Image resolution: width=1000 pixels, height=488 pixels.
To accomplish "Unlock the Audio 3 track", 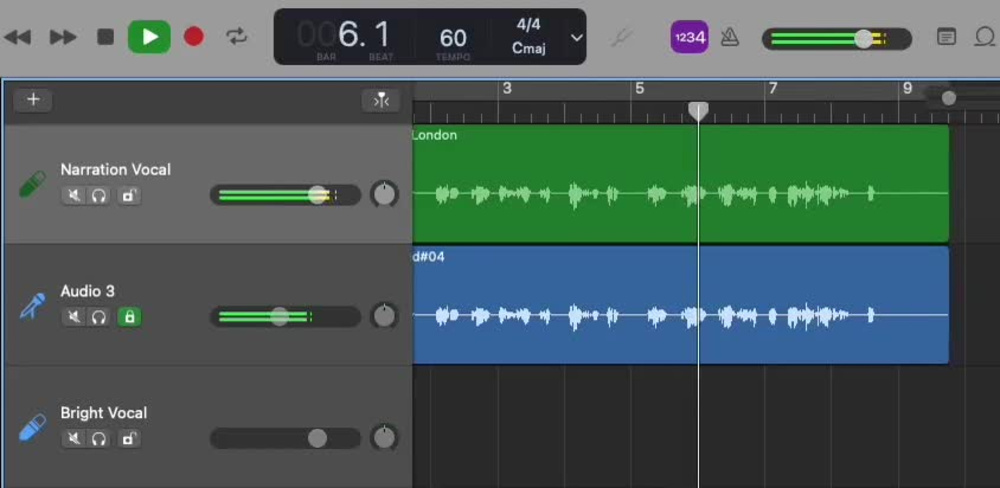I will point(129,316).
